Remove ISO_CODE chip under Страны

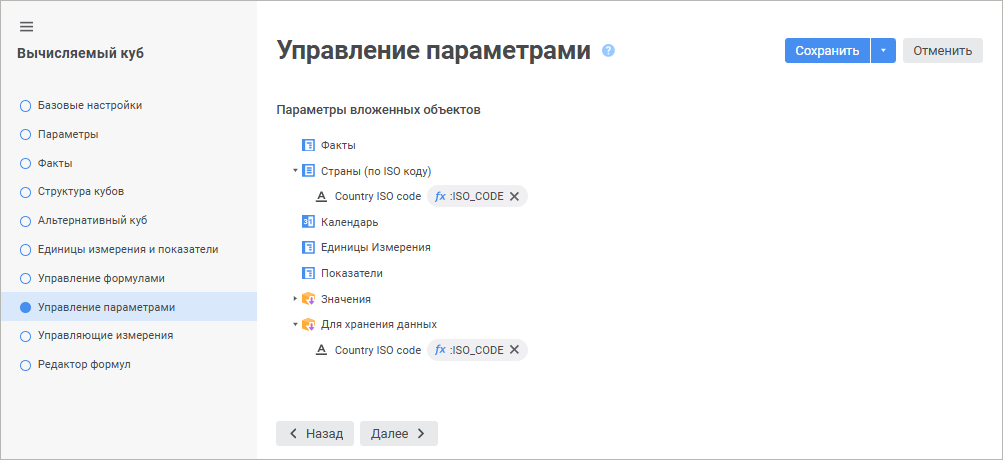tap(514, 196)
